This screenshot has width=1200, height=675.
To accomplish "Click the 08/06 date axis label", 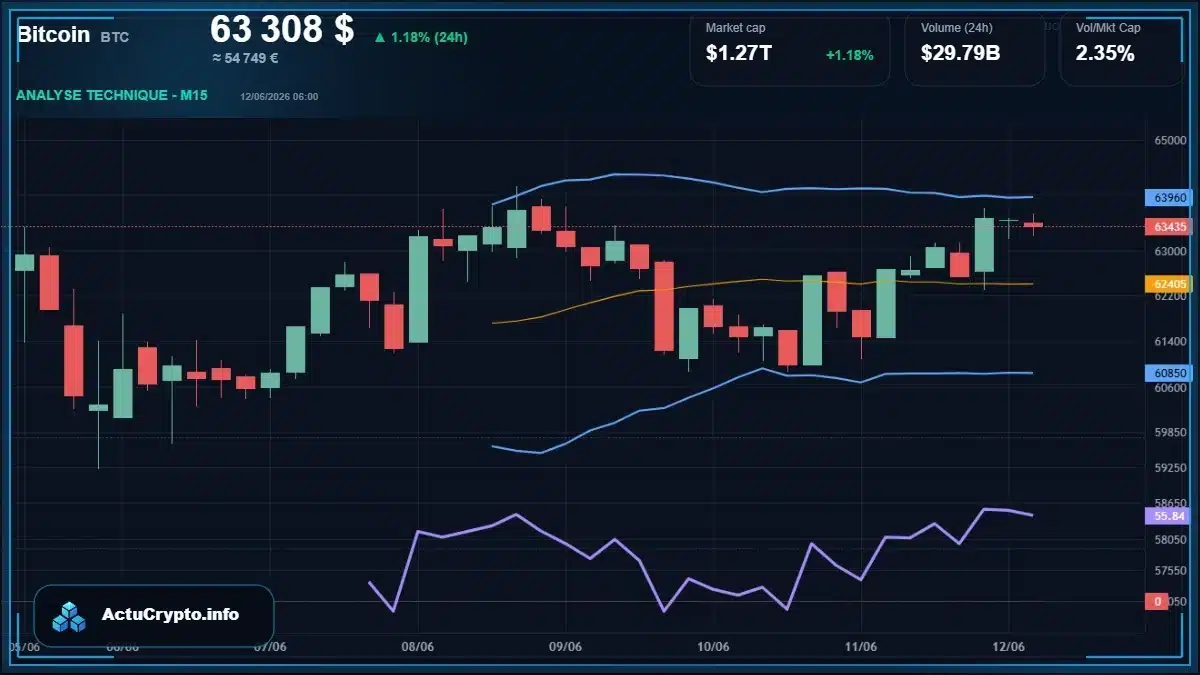I will (418, 647).
